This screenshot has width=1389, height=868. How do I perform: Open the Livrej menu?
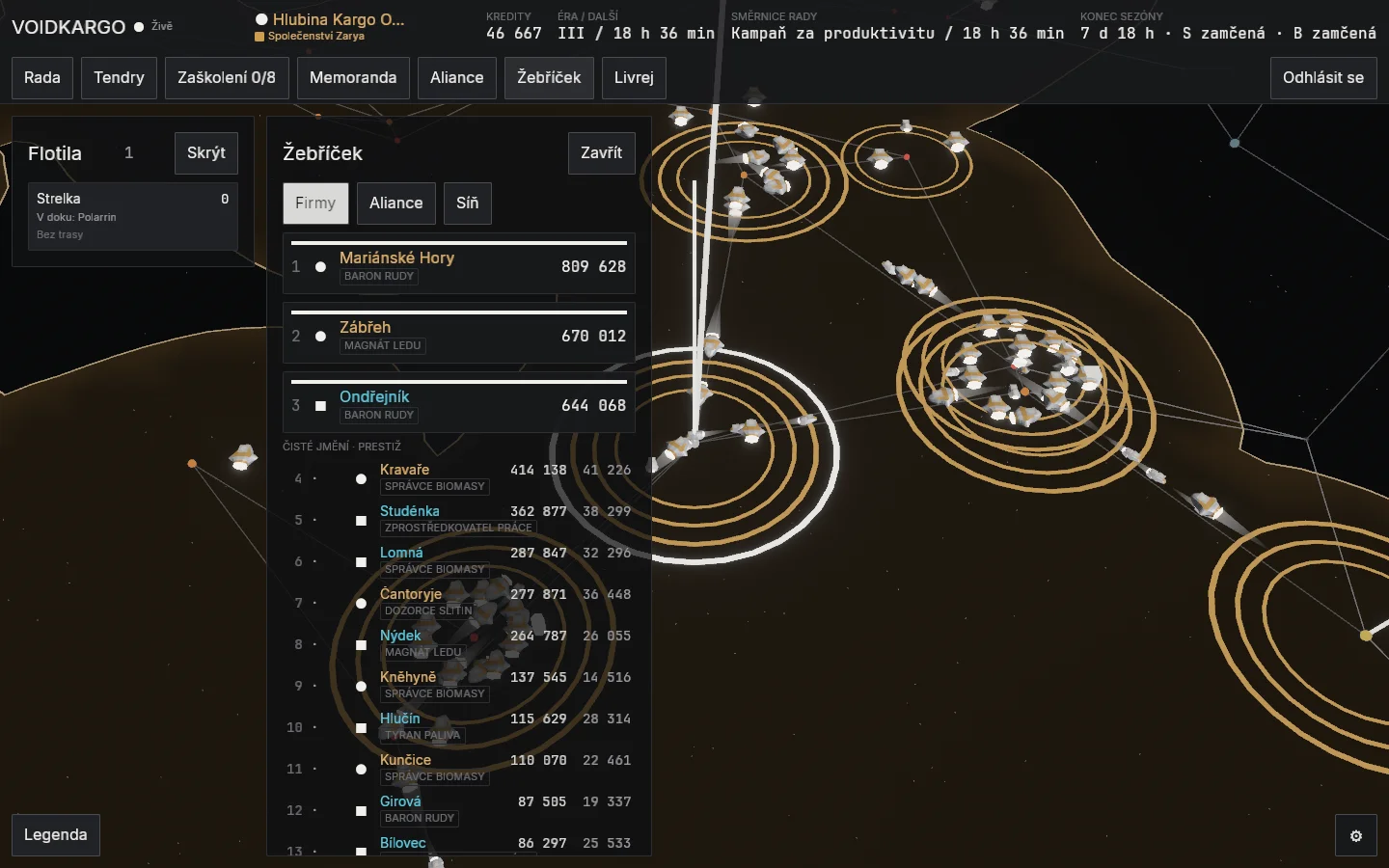tap(634, 78)
